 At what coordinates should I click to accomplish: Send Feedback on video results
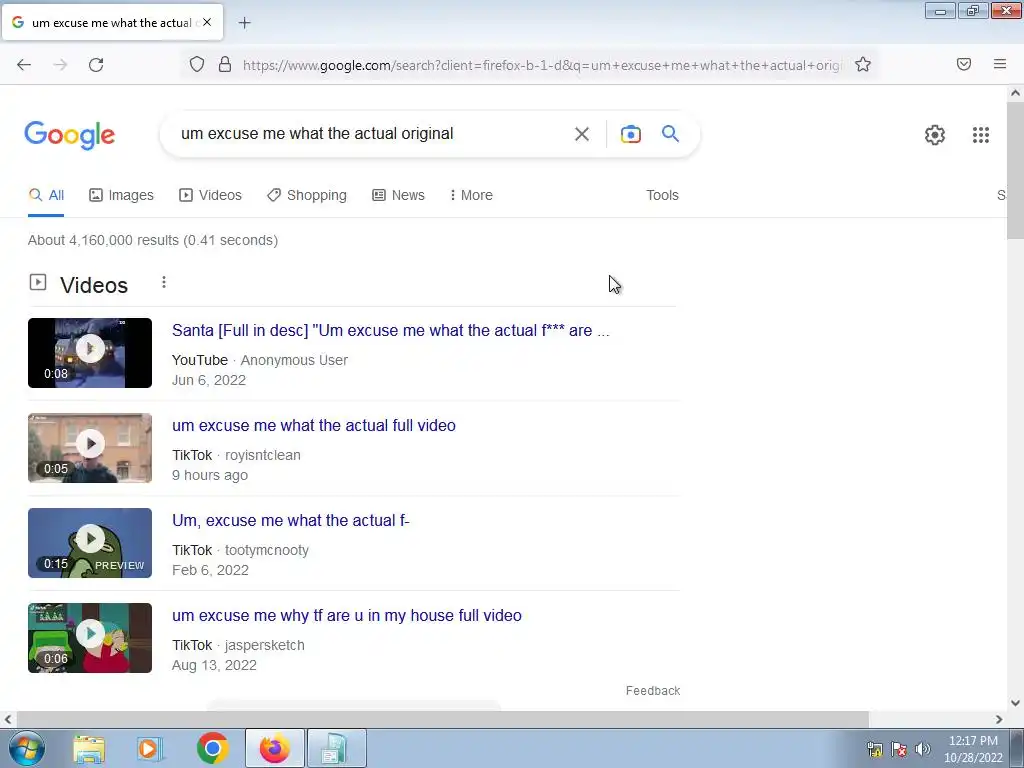pyautogui.click(x=653, y=690)
